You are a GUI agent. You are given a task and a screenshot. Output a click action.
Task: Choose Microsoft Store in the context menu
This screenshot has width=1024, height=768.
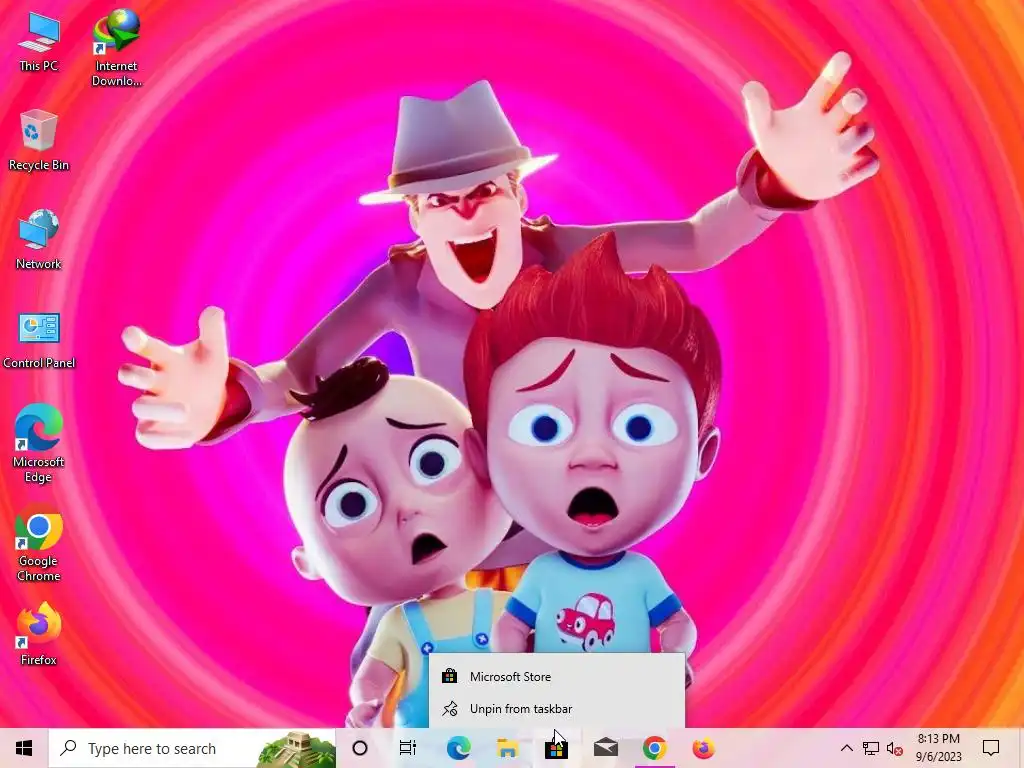point(556,677)
